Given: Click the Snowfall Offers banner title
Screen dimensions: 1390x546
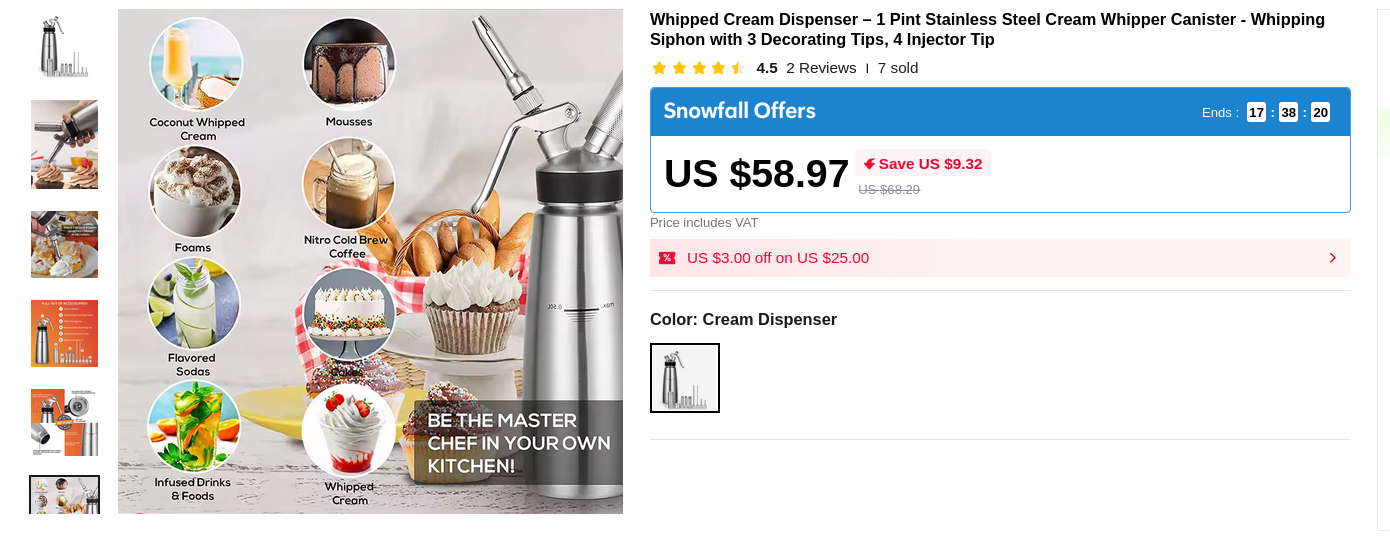Looking at the screenshot, I should (740, 111).
